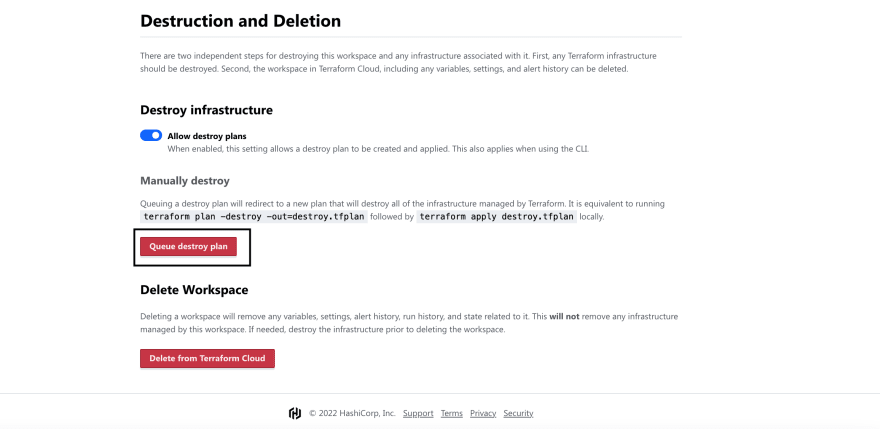Click the intro paragraph about two independent steps
The width and height of the screenshot is (880, 429).
tap(398, 63)
